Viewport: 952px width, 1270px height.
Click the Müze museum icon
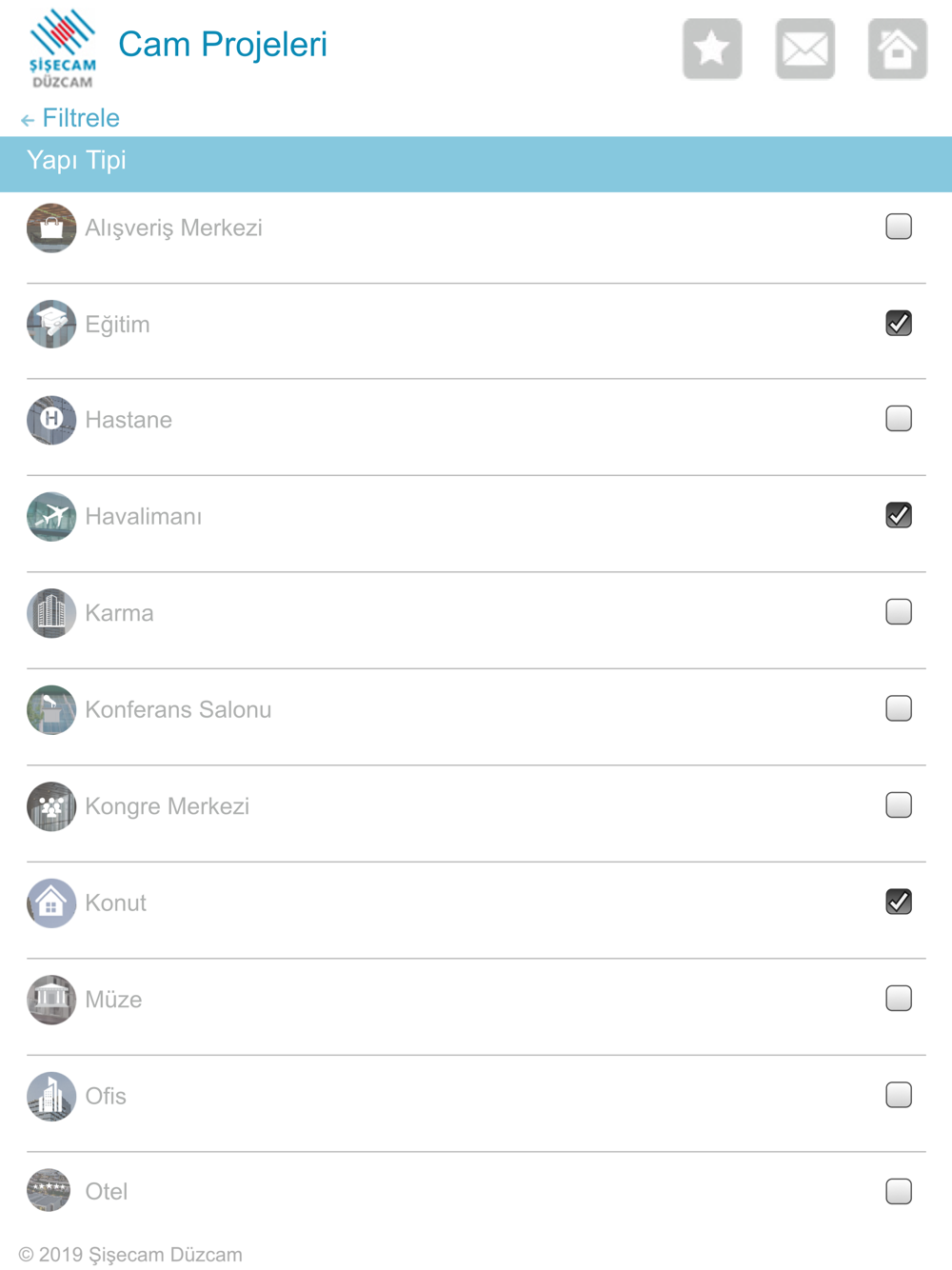[x=51, y=1000]
